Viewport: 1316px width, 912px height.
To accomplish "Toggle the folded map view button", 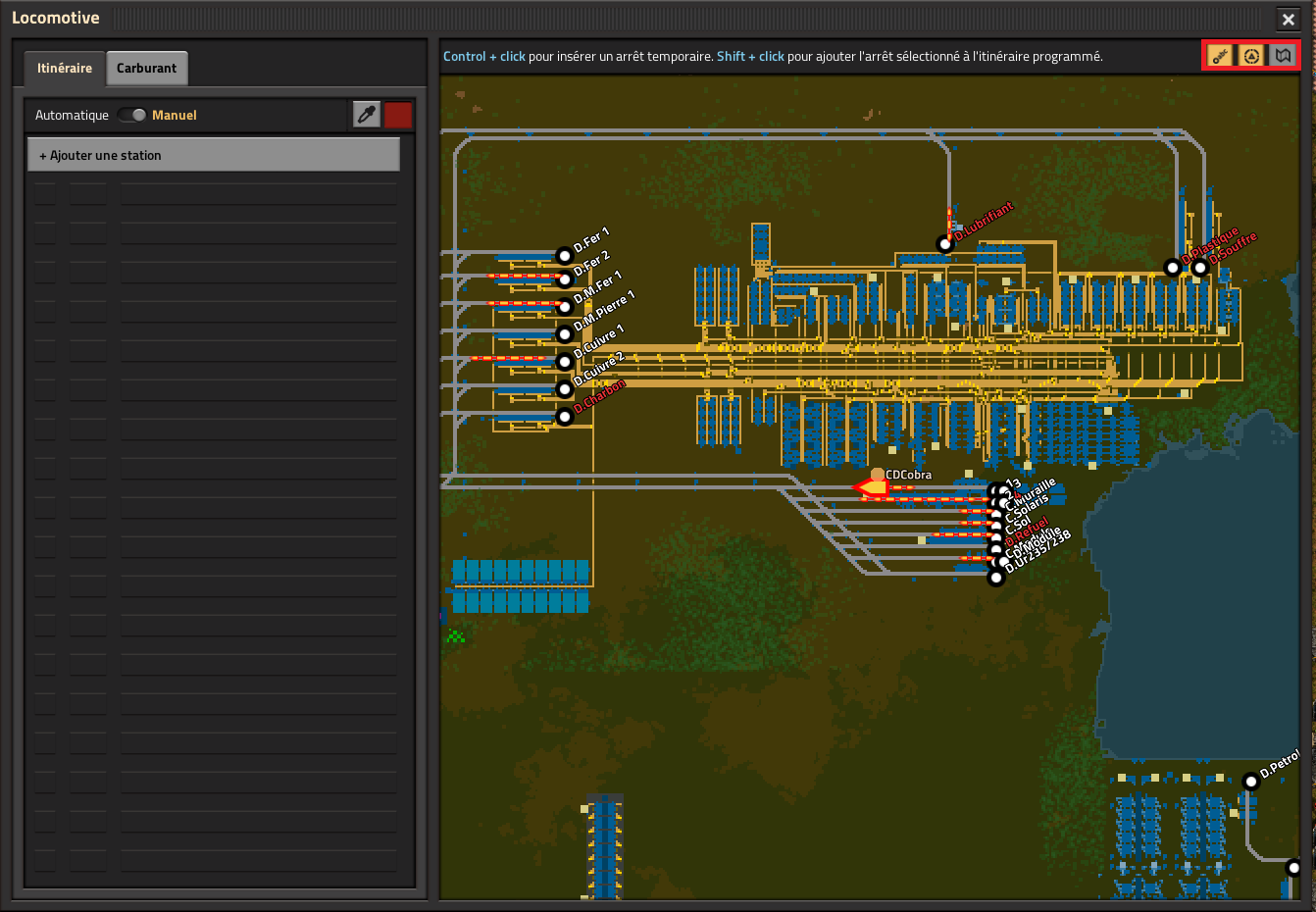I will point(1283,56).
